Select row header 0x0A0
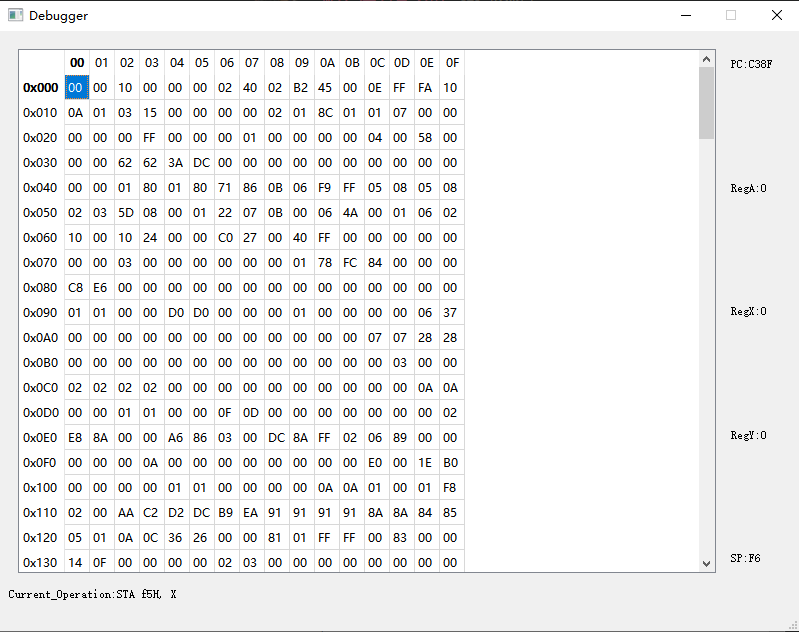Screen dimensions: 799x632 [x=42, y=337]
